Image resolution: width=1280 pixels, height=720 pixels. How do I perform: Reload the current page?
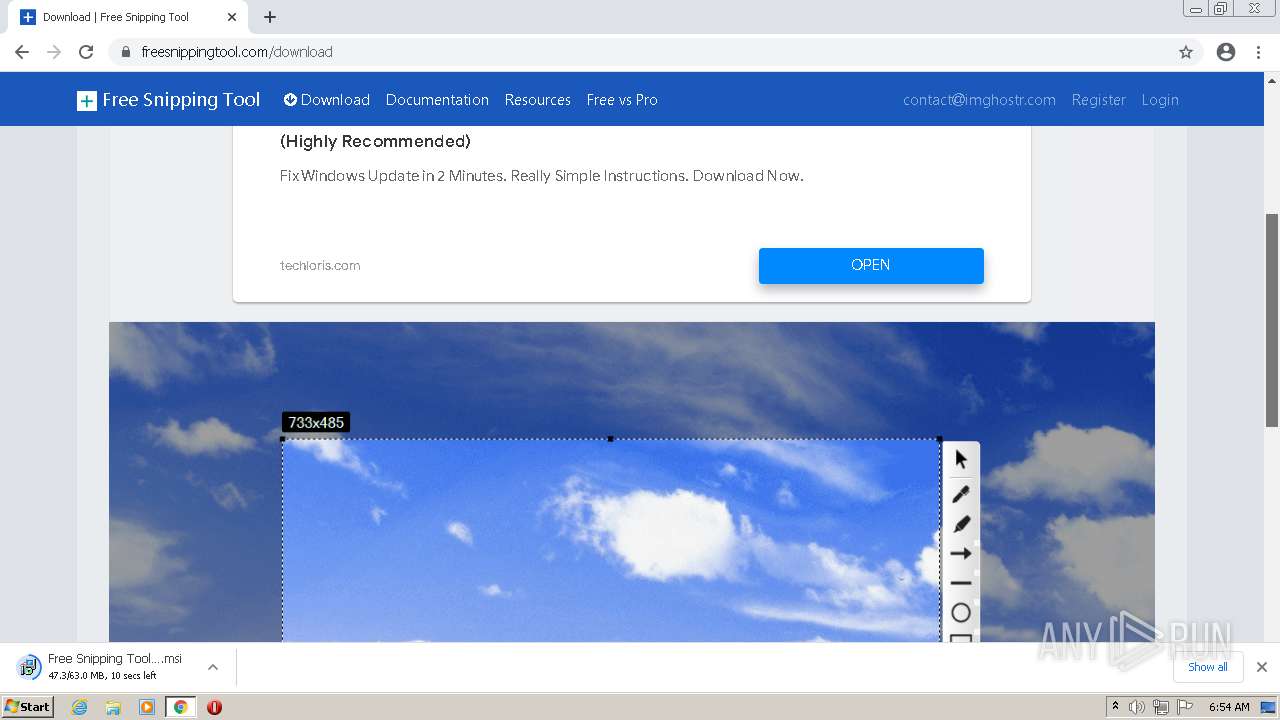(86, 52)
